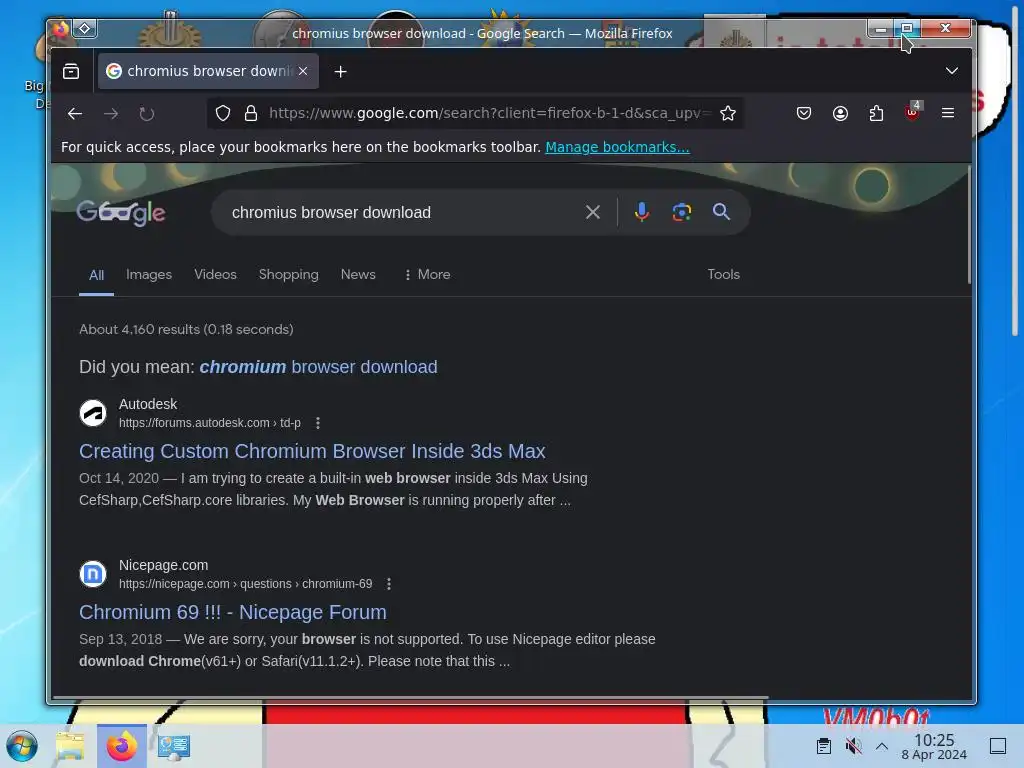Open the file manager from taskbar
The width and height of the screenshot is (1024, 768).
pyautogui.click(x=71, y=746)
